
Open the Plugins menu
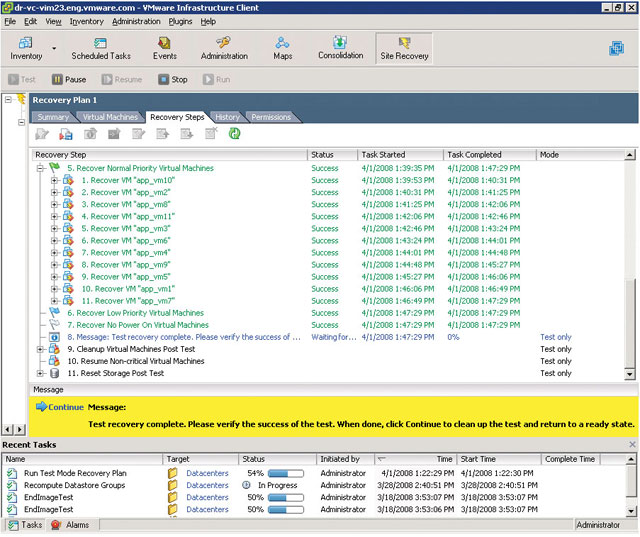coord(180,22)
